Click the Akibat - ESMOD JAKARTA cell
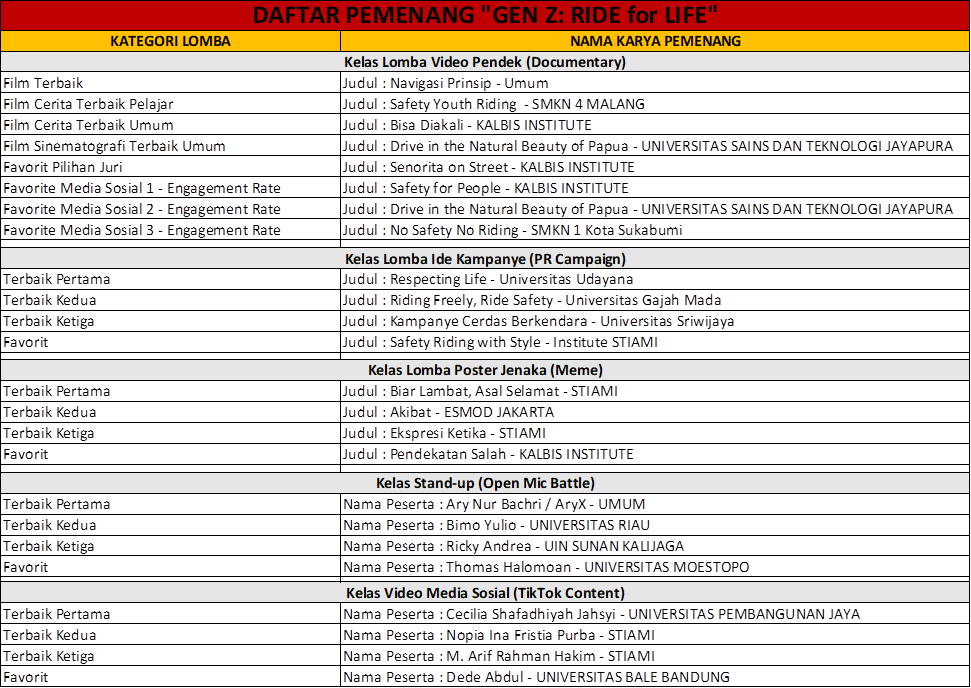 click(655, 412)
